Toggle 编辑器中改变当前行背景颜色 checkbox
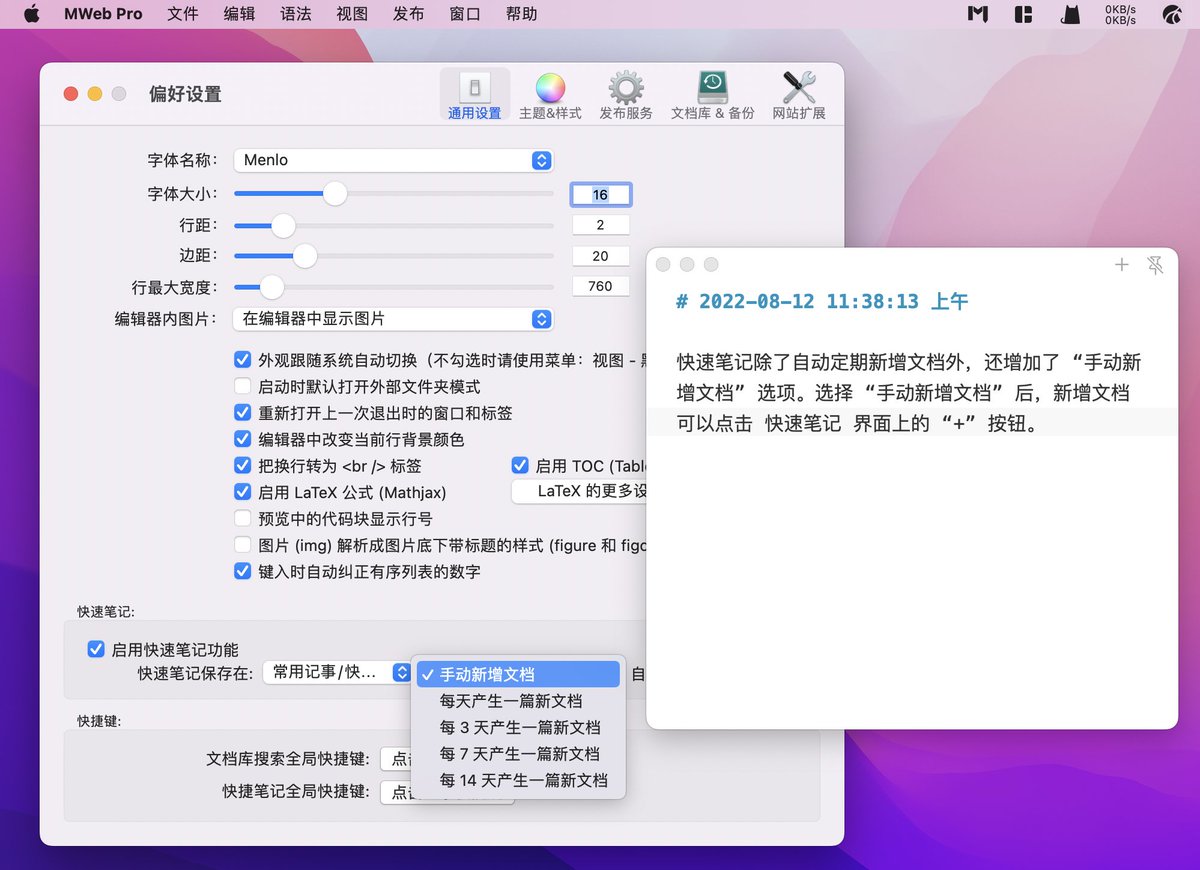This screenshot has width=1200, height=870. 242,439
